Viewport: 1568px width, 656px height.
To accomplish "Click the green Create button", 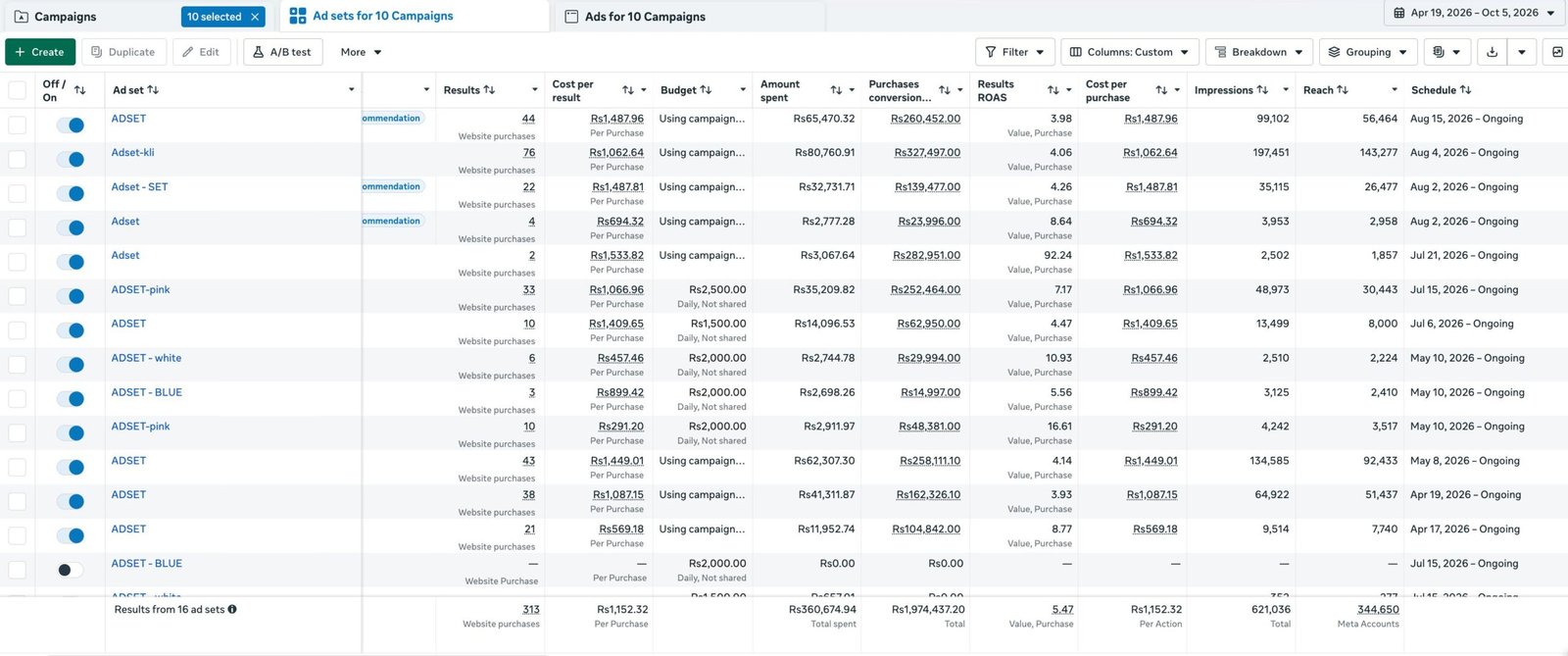I will [39, 52].
